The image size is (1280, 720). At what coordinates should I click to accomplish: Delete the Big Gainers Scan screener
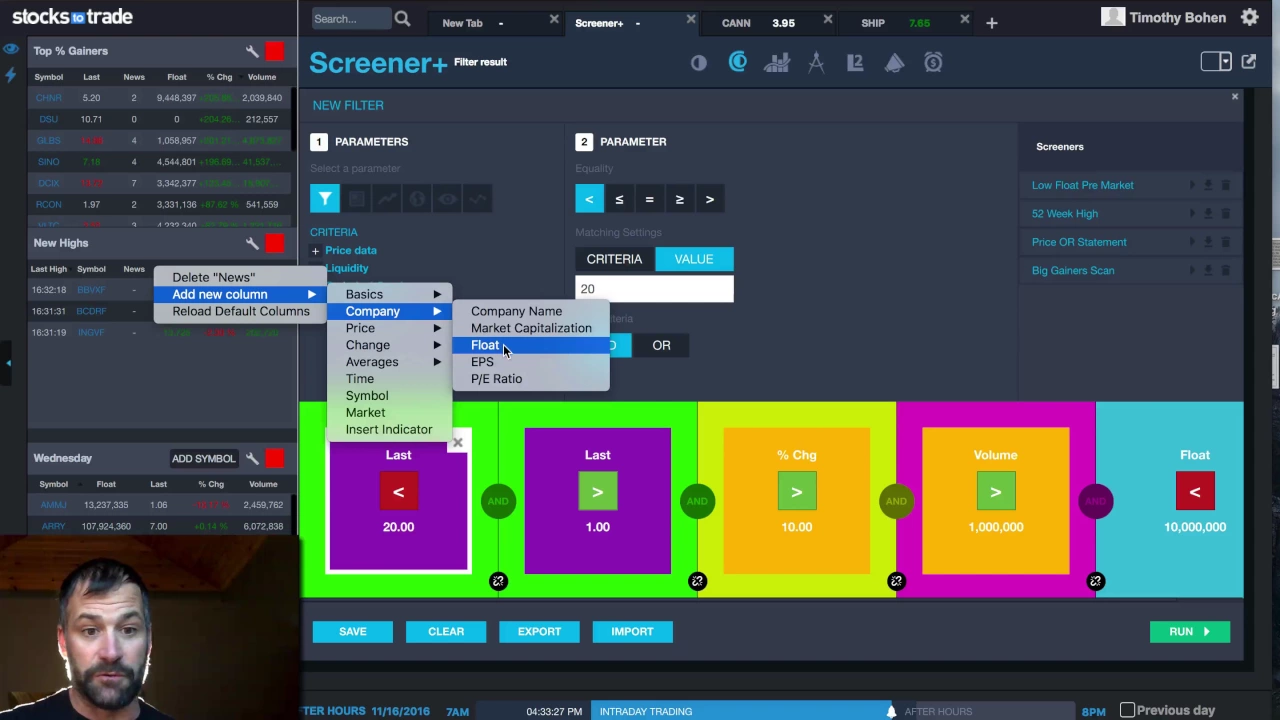coord(1225,271)
